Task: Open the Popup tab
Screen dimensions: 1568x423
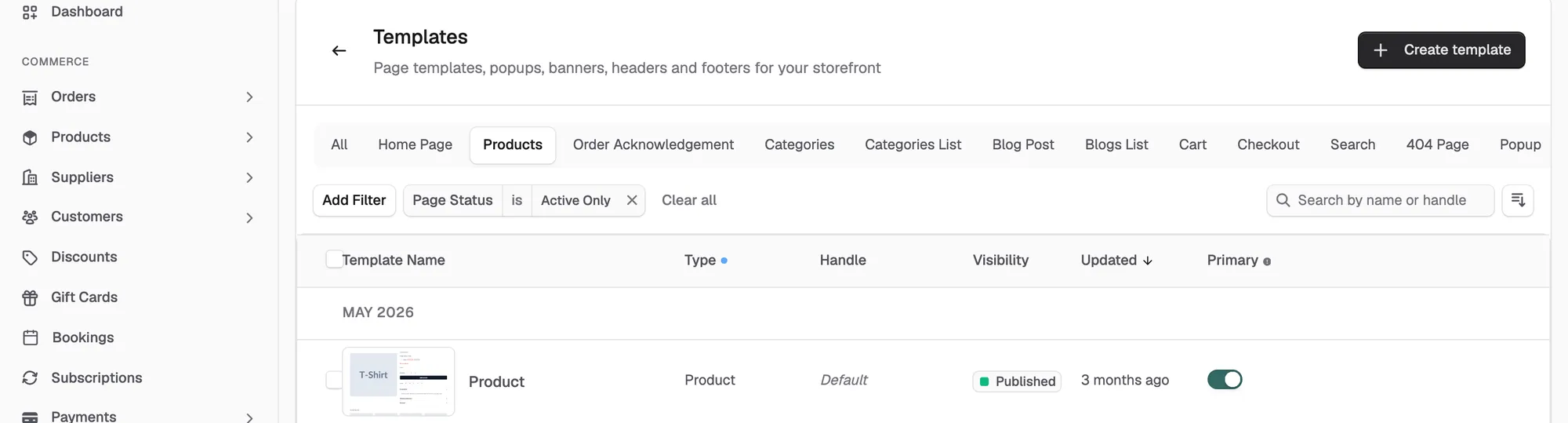Action: pyautogui.click(x=1520, y=145)
